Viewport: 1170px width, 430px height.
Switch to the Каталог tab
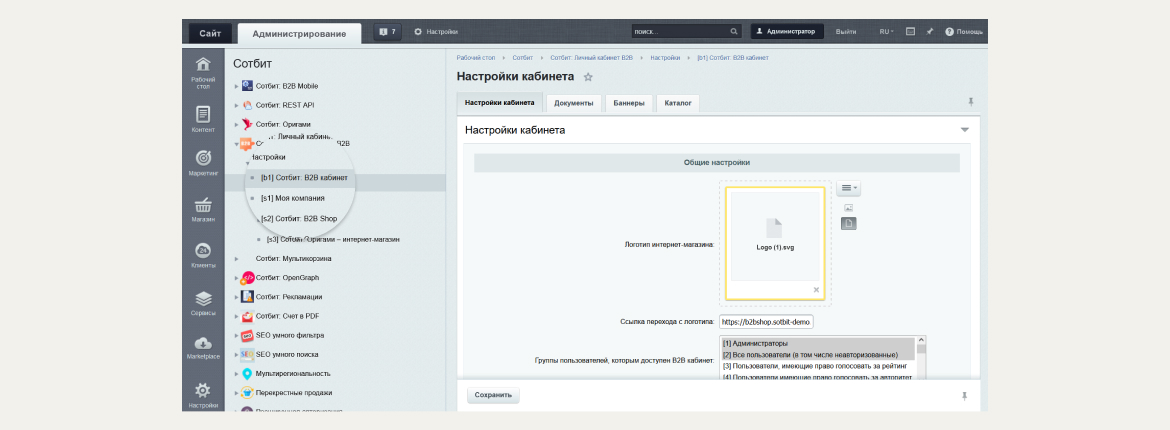click(678, 103)
